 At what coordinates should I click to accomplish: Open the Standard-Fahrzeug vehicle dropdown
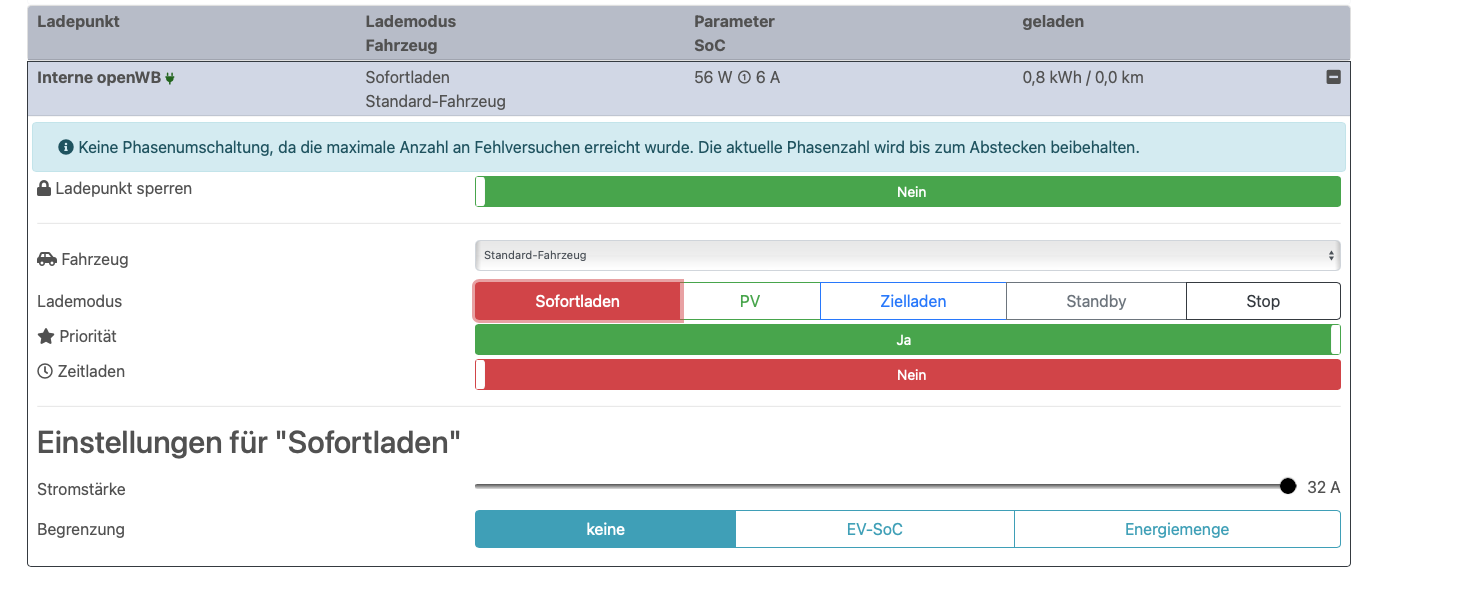coord(907,256)
